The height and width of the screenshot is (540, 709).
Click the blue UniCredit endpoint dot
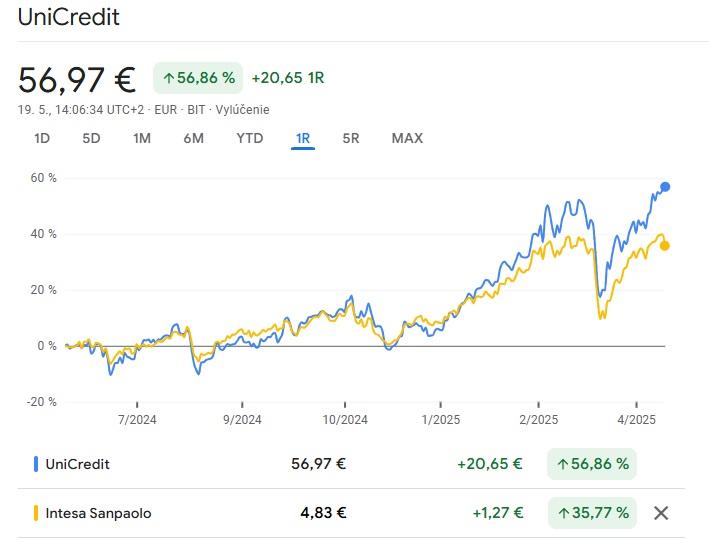pyautogui.click(x=665, y=186)
